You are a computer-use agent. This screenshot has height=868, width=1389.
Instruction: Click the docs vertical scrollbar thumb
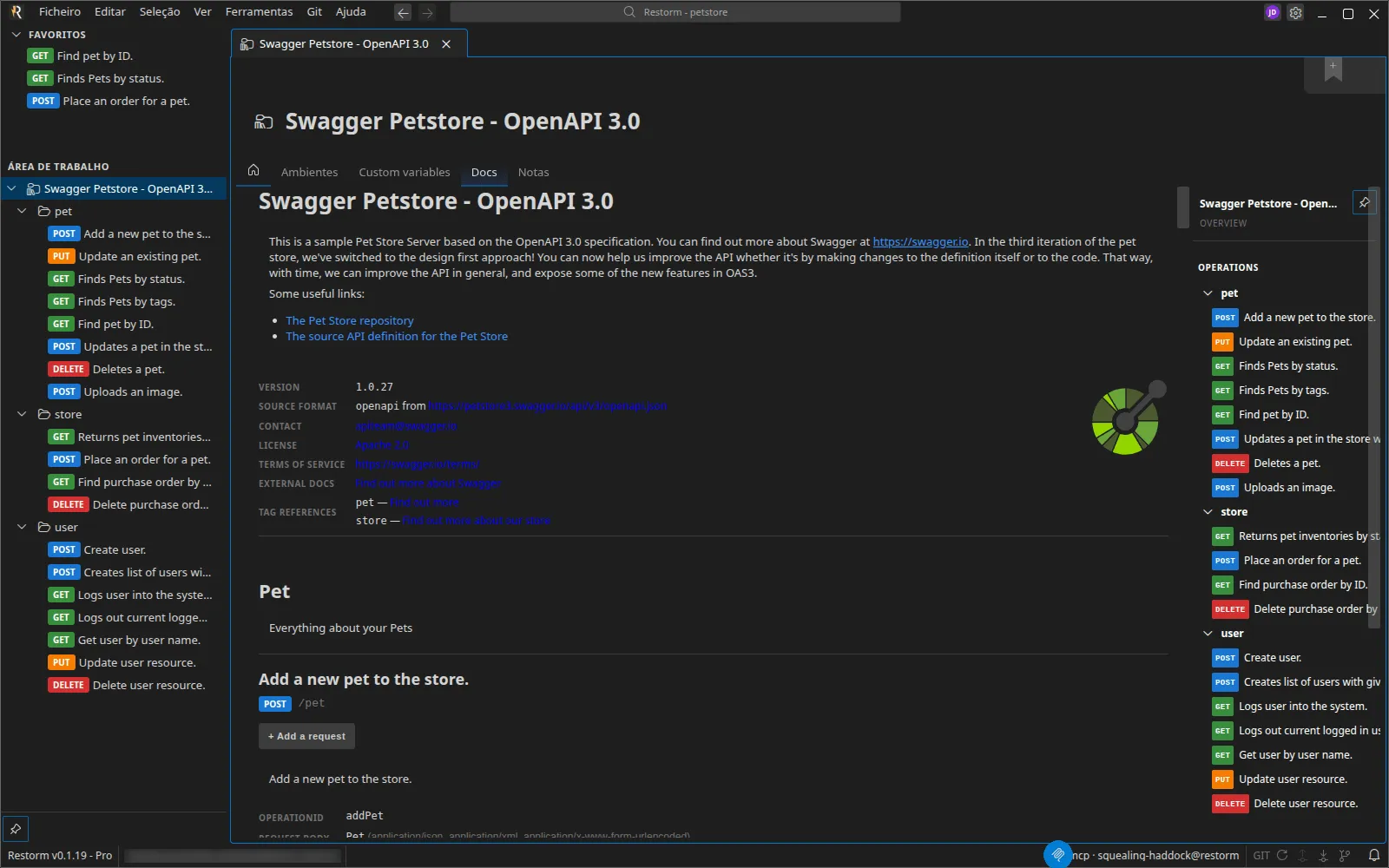coord(1182,207)
